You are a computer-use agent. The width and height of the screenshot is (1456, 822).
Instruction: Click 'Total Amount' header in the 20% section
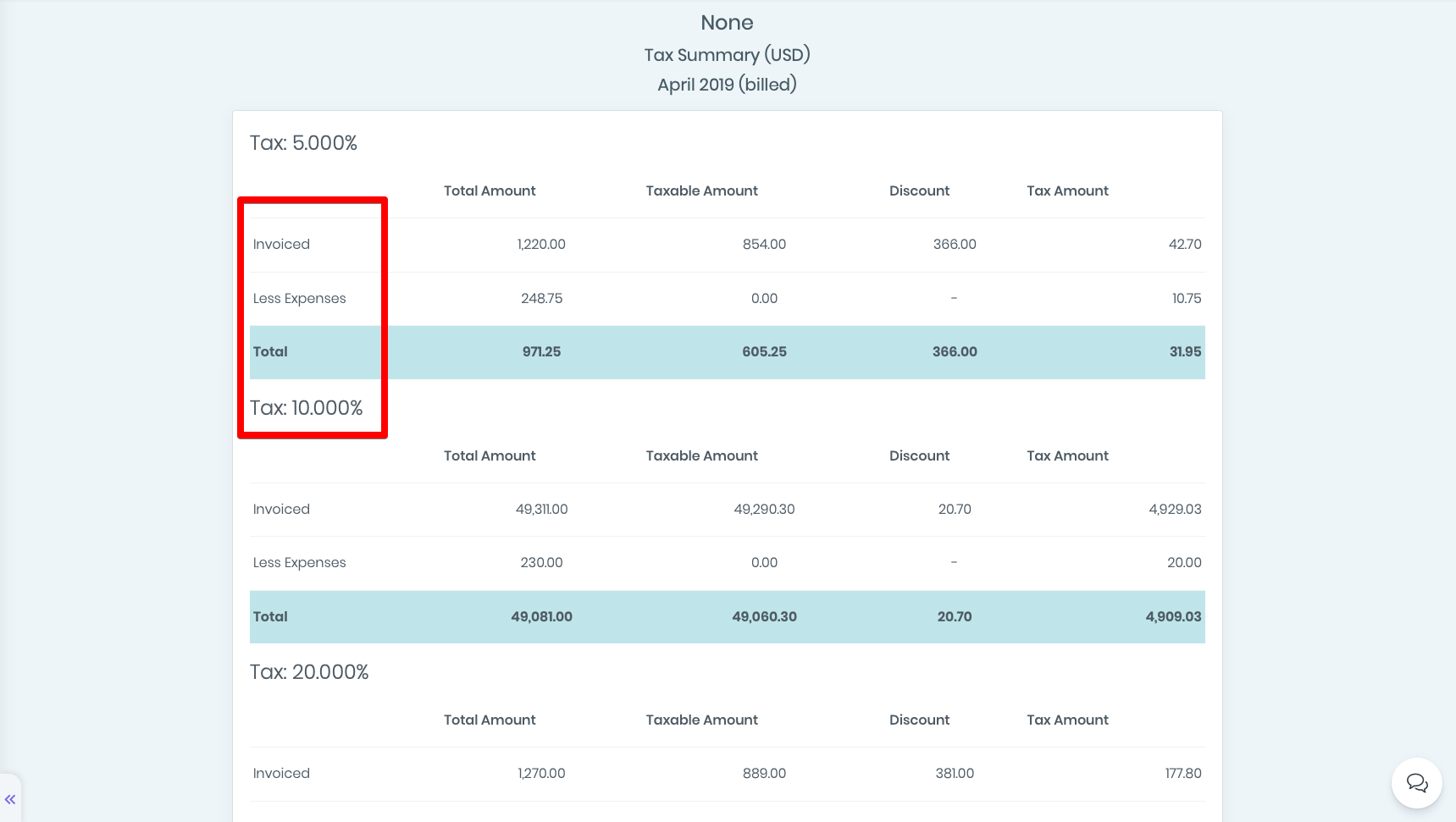coord(490,720)
